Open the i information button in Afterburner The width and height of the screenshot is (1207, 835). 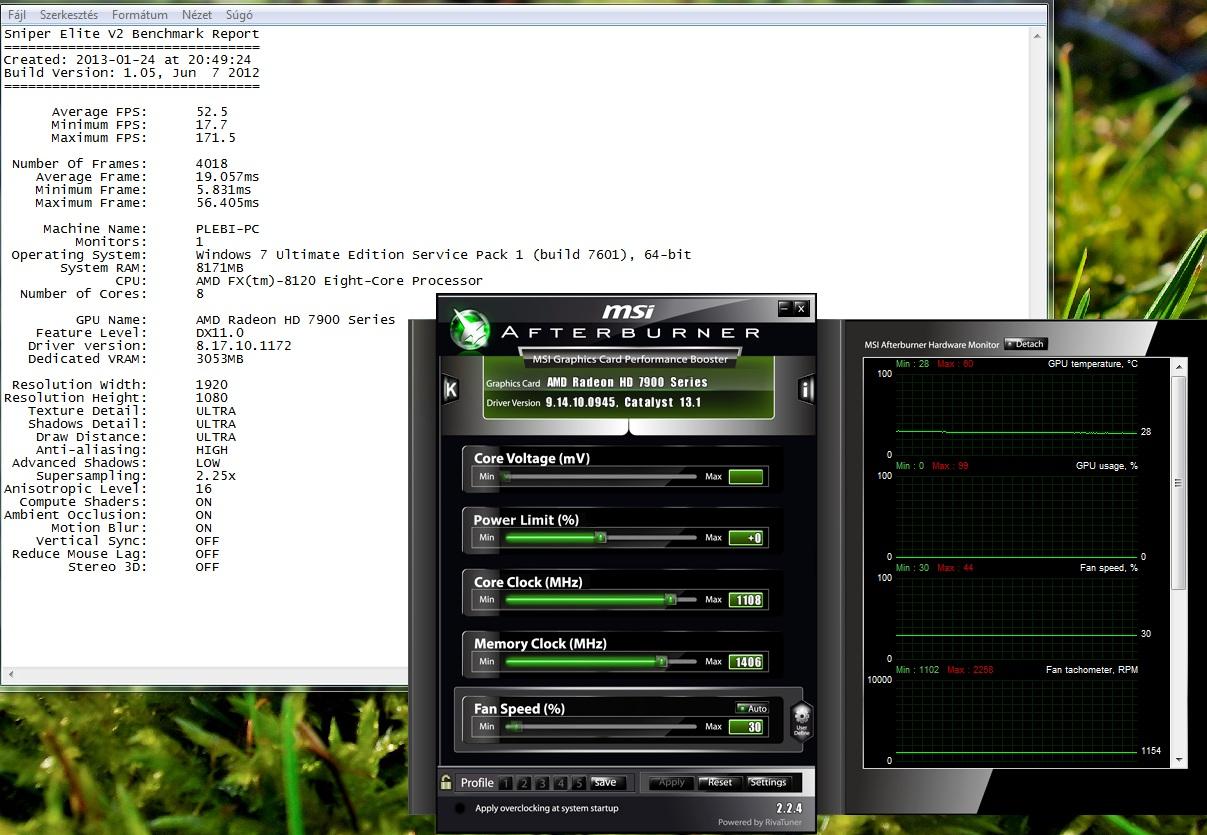coord(806,389)
